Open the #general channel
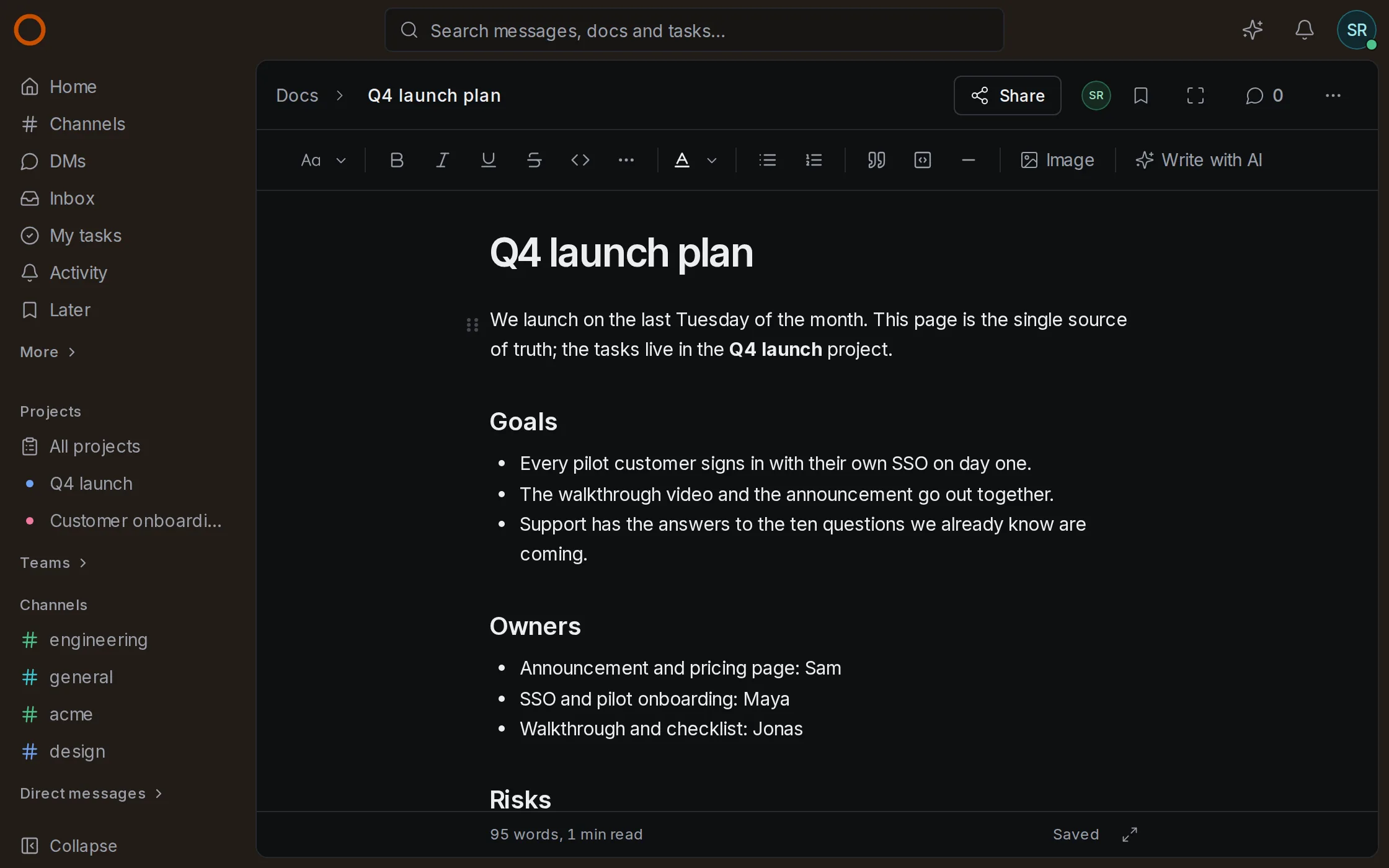Viewport: 1389px width, 868px height. coord(128,677)
